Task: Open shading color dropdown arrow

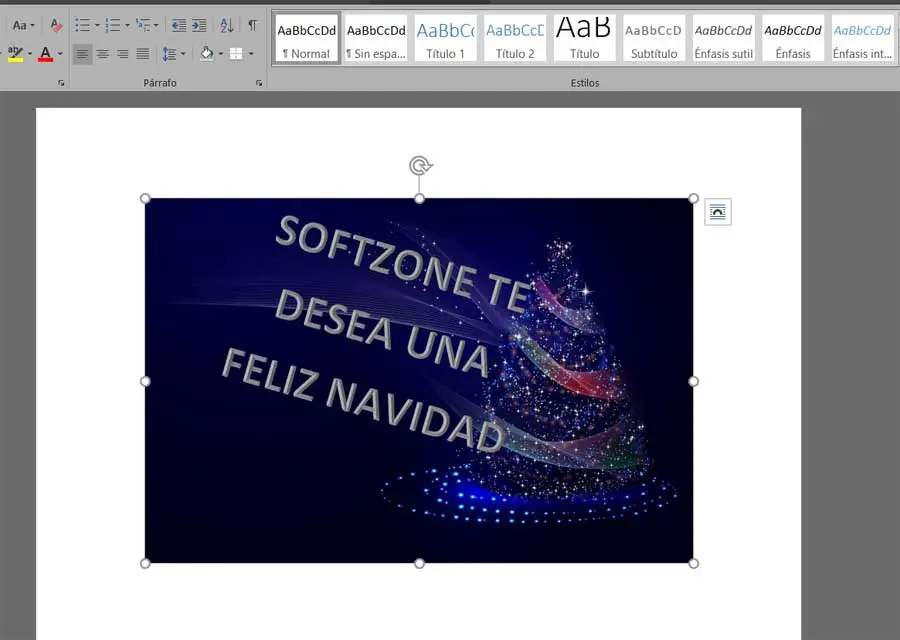Action: (x=221, y=54)
